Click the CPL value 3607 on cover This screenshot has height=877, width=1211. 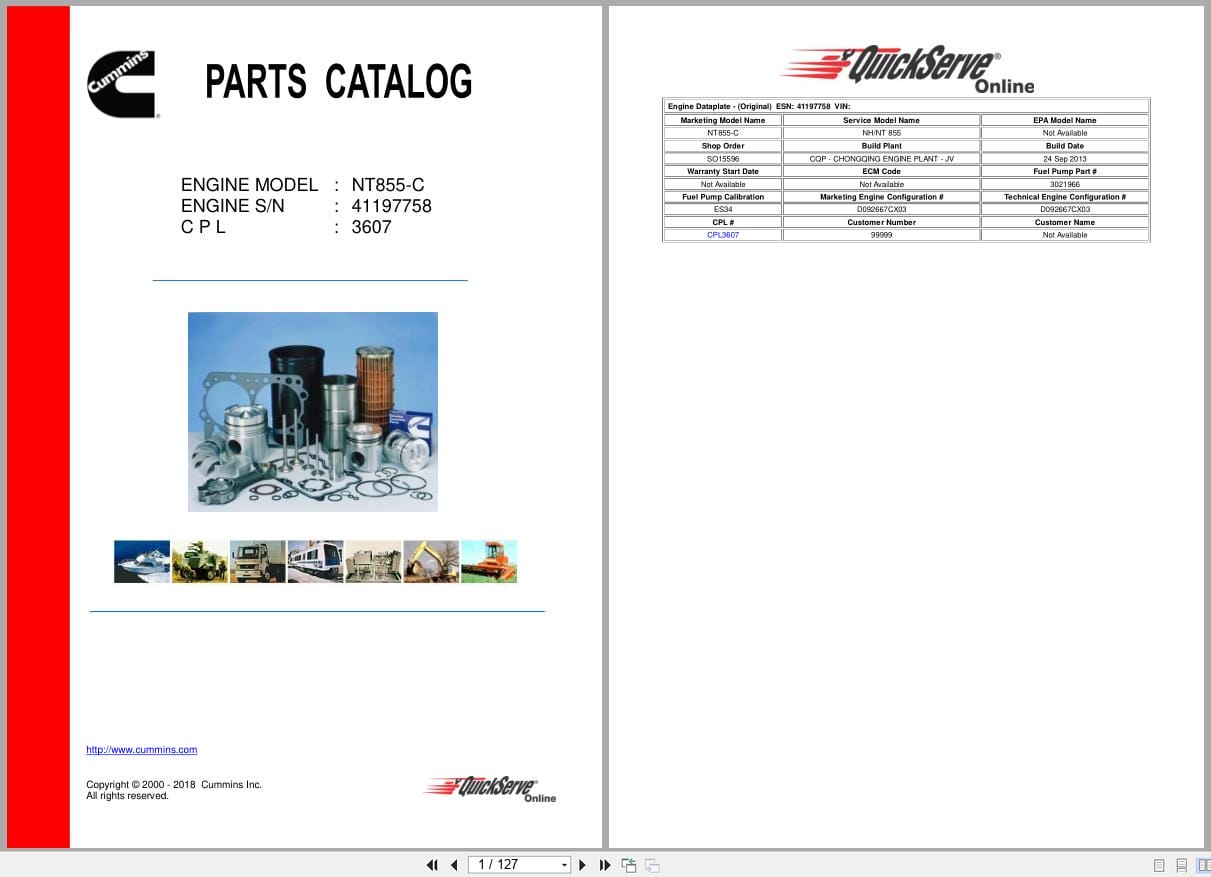click(371, 227)
